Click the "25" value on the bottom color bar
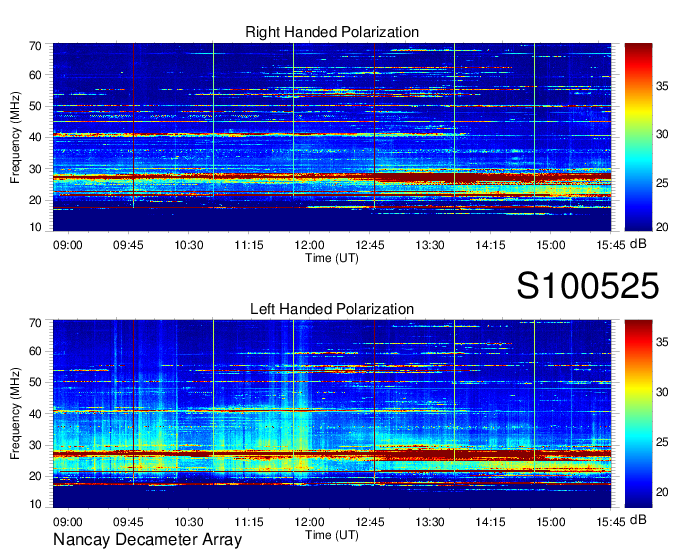The image size is (680, 552). (662, 442)
